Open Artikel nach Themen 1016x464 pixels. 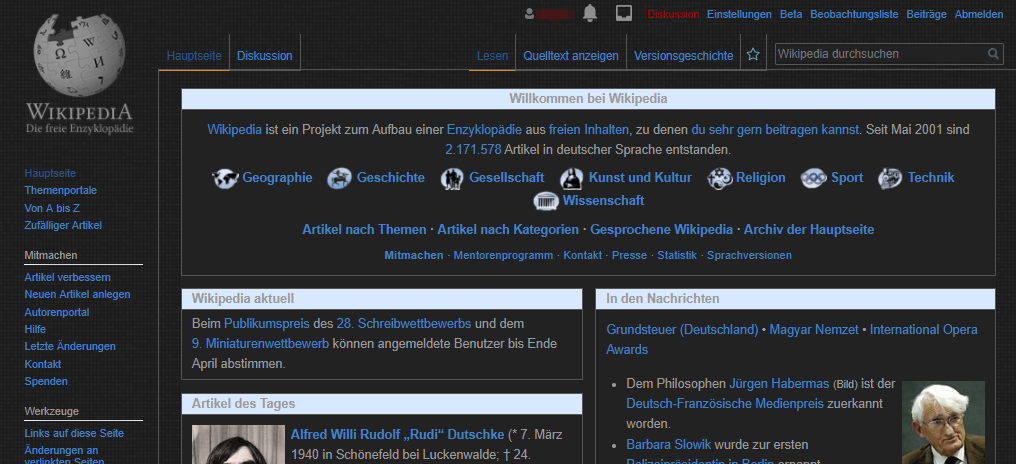364,229
